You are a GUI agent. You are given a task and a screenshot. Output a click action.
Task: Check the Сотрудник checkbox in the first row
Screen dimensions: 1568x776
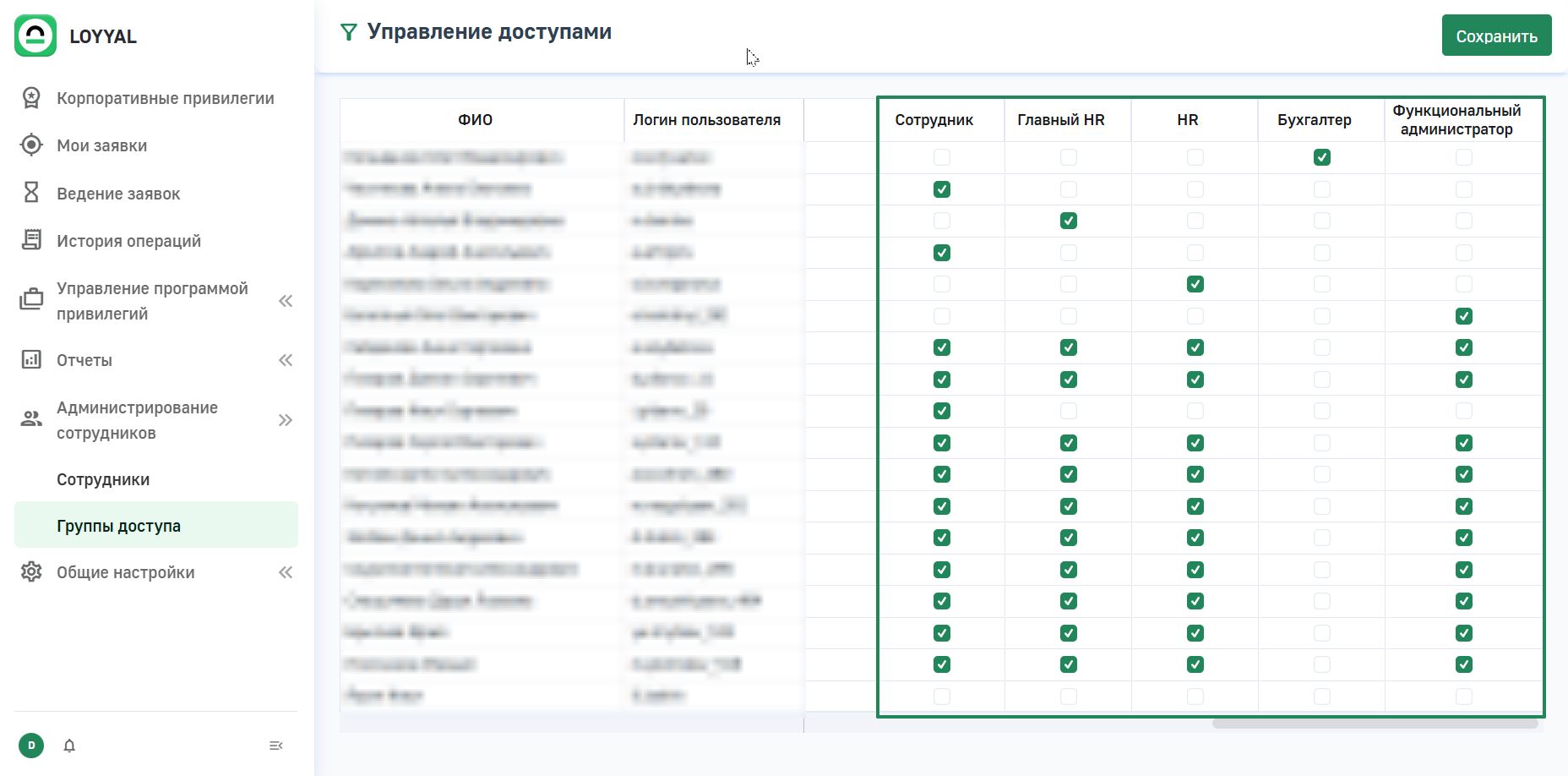pos(942,157)
